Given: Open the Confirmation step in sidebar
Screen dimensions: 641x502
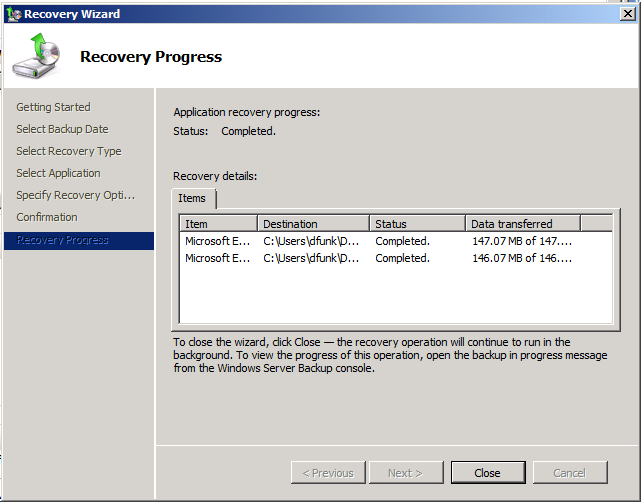Looking at the screenshot, I should [47, 217].
